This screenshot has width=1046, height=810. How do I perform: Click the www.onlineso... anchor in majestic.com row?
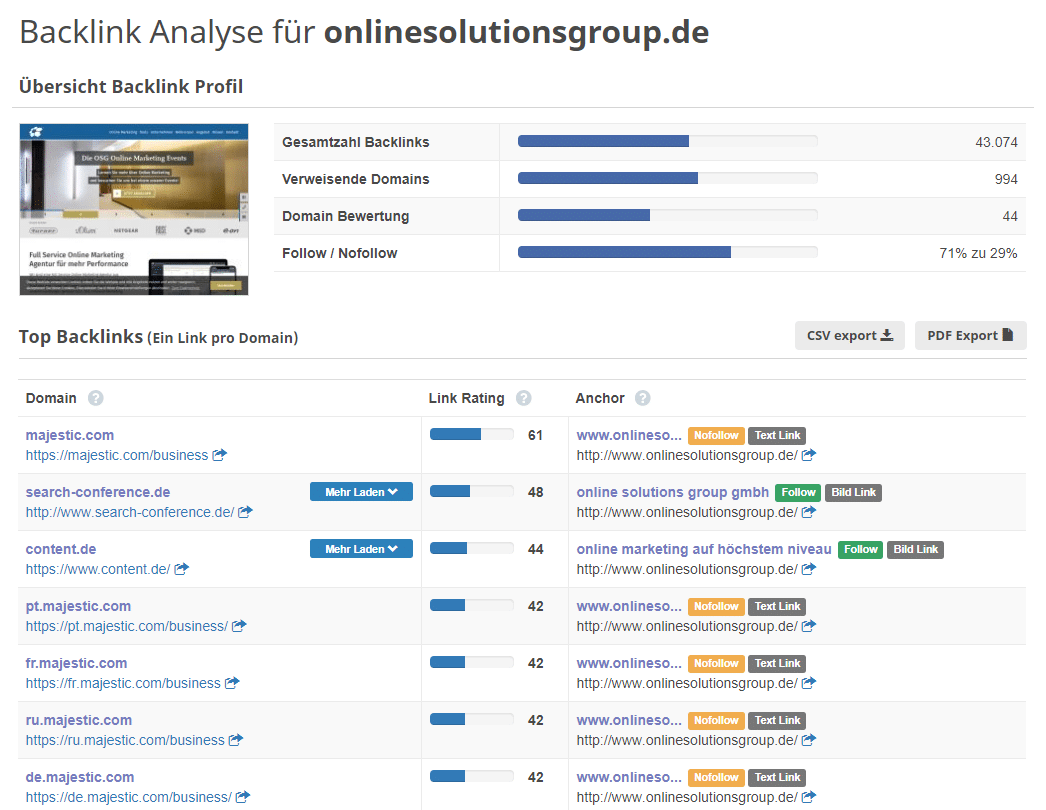pyautogui.click(x=629, y=435)
